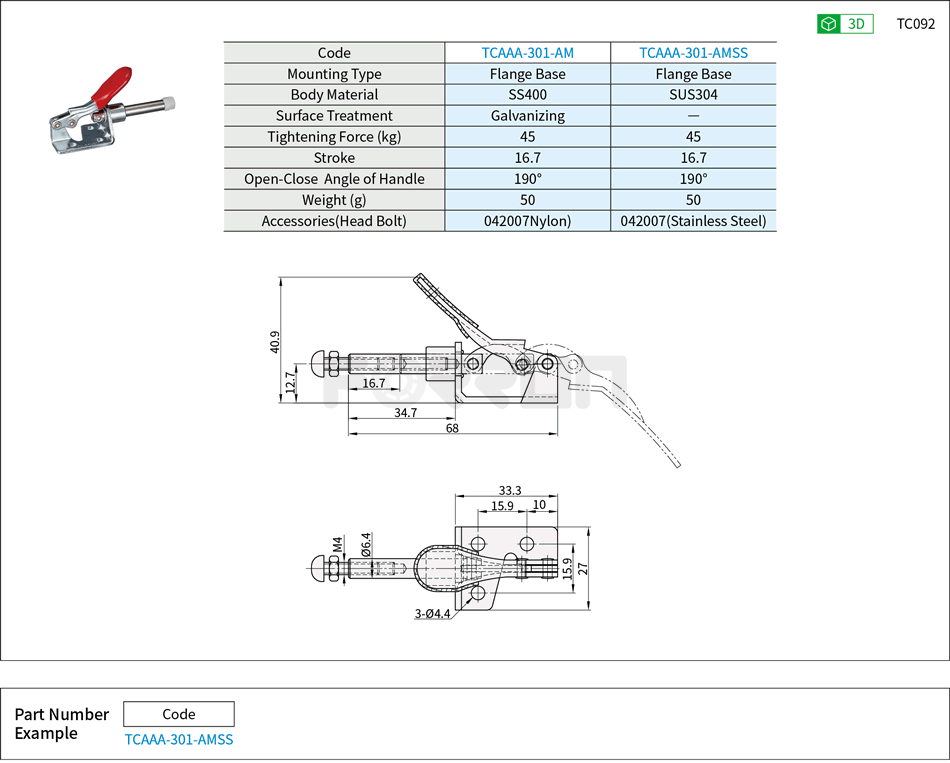This screenshot has width=950, height=763.
Task: Select the Weight 50 g cell
Action: pos(528,199)
